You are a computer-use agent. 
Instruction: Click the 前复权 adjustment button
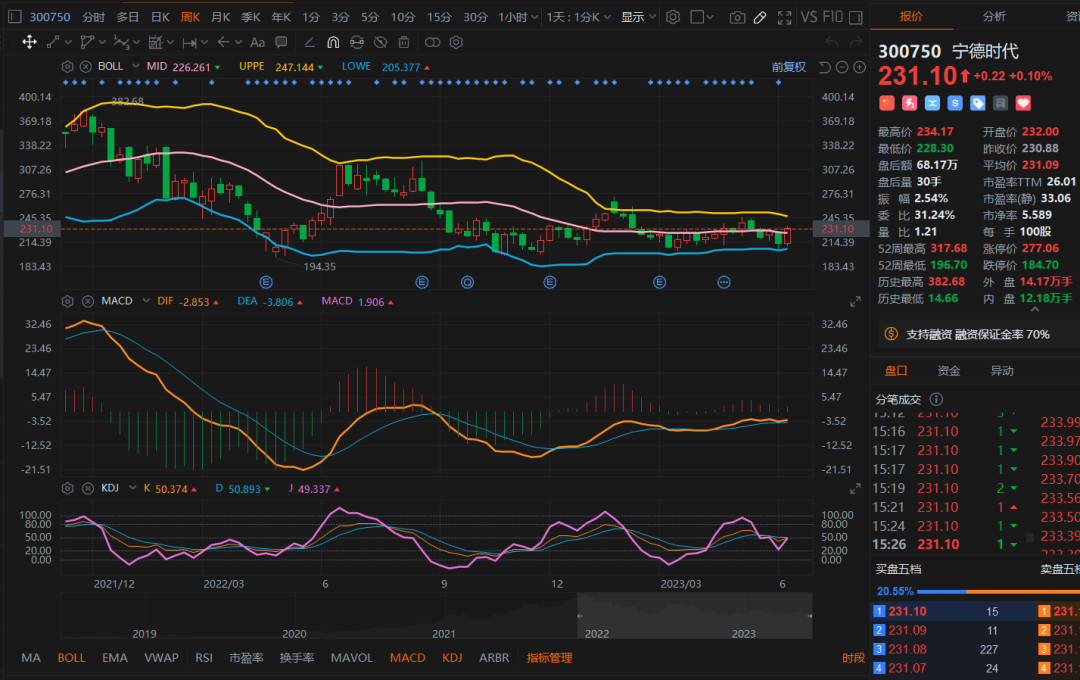coord(788,67)
